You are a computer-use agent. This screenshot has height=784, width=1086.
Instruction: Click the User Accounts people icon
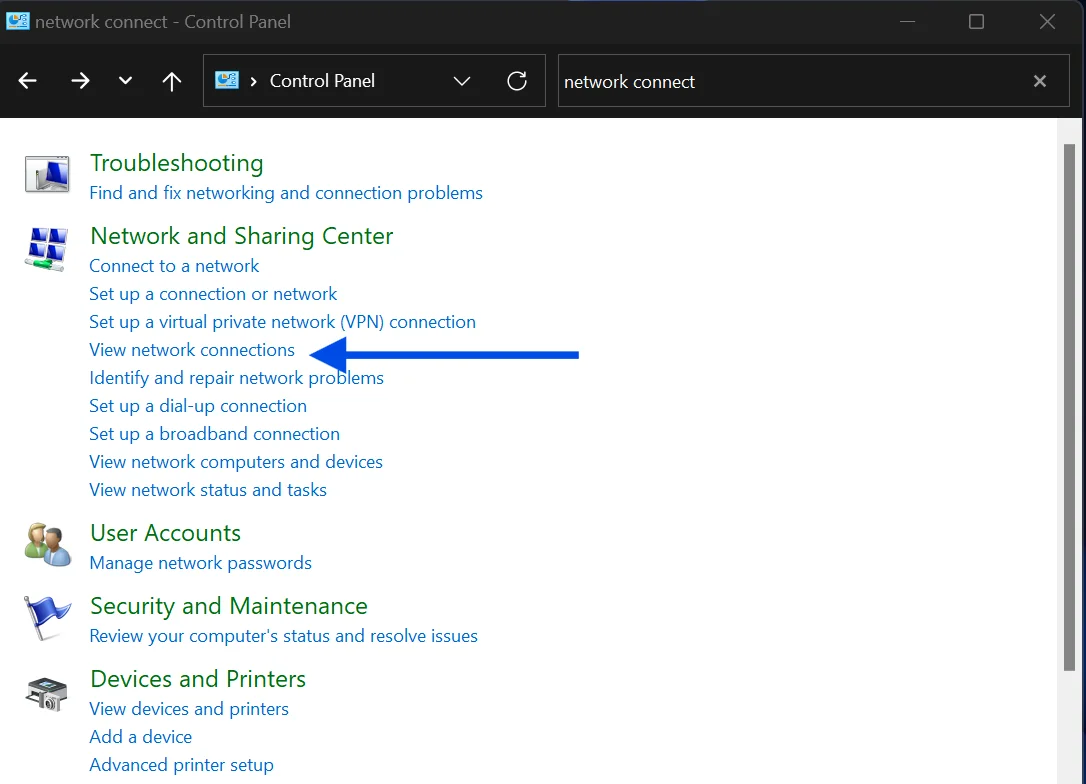[47, 545]
